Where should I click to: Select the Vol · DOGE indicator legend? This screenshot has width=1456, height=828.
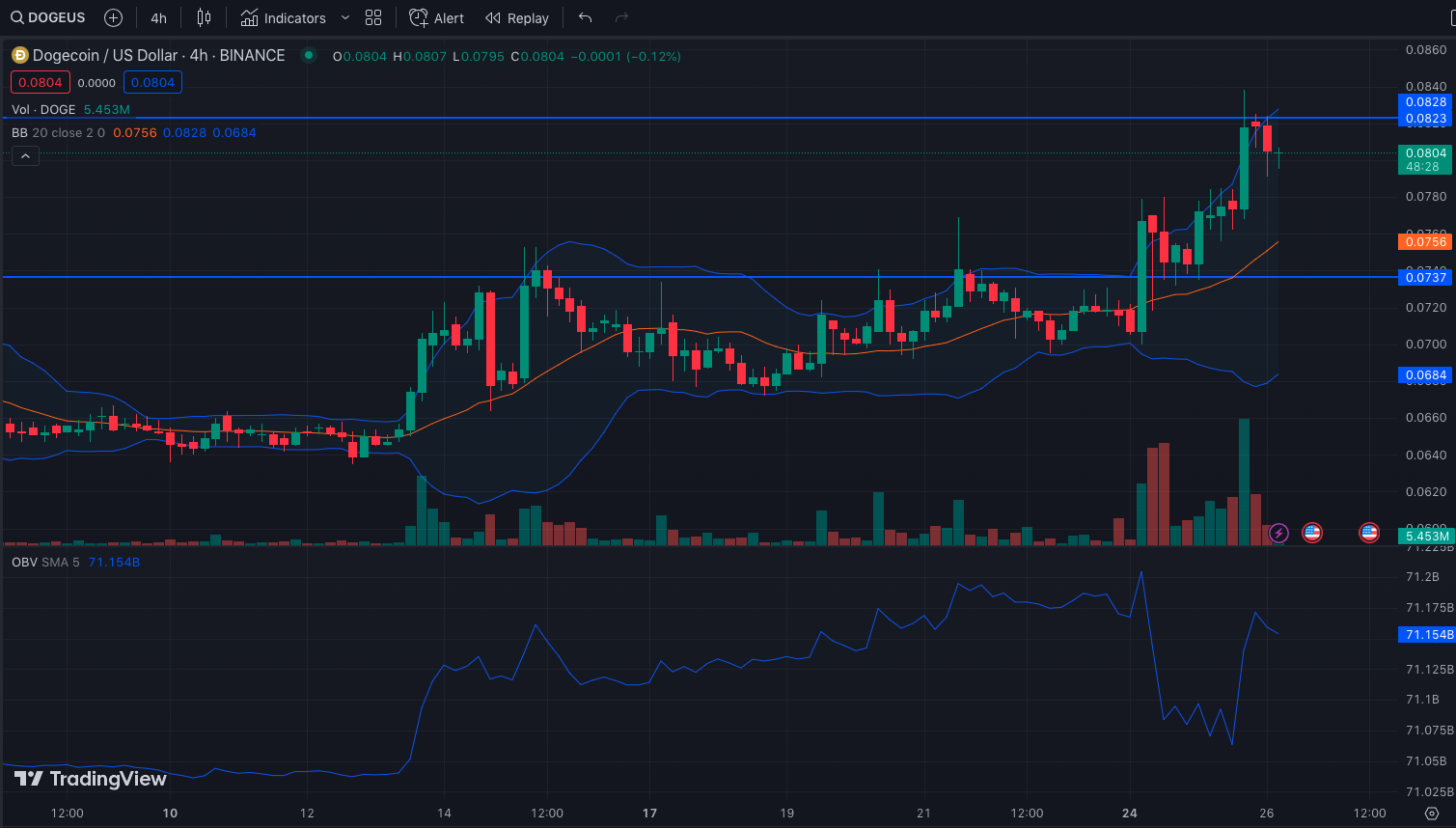[43, 109]
